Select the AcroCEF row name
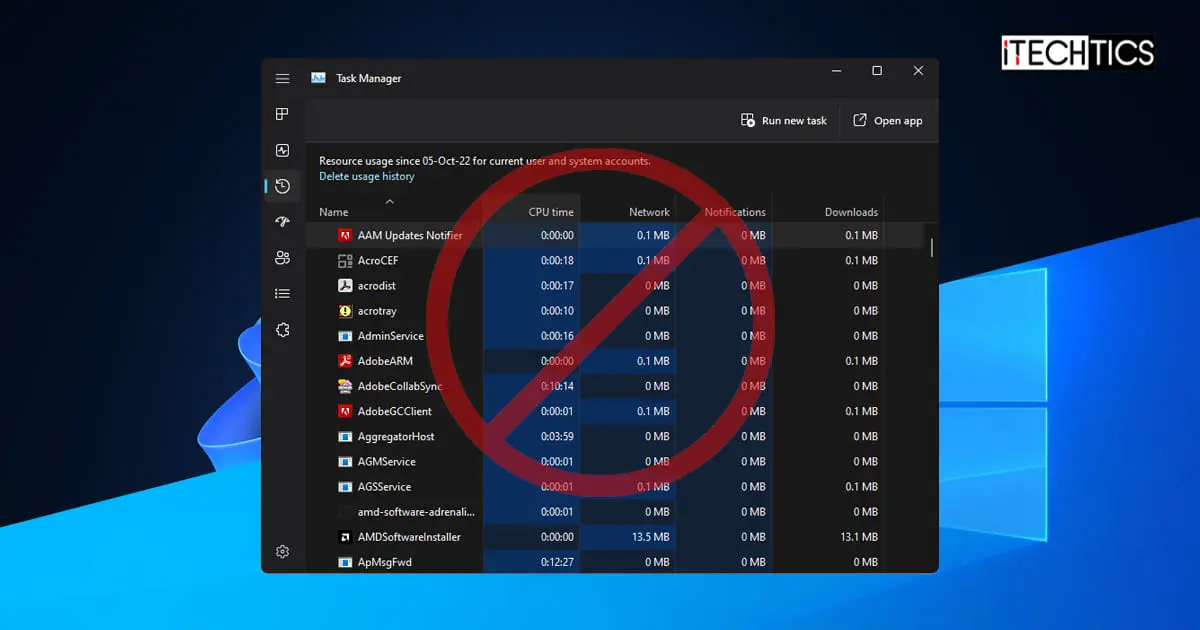1200x630 pixels. (x=378, y=260)
